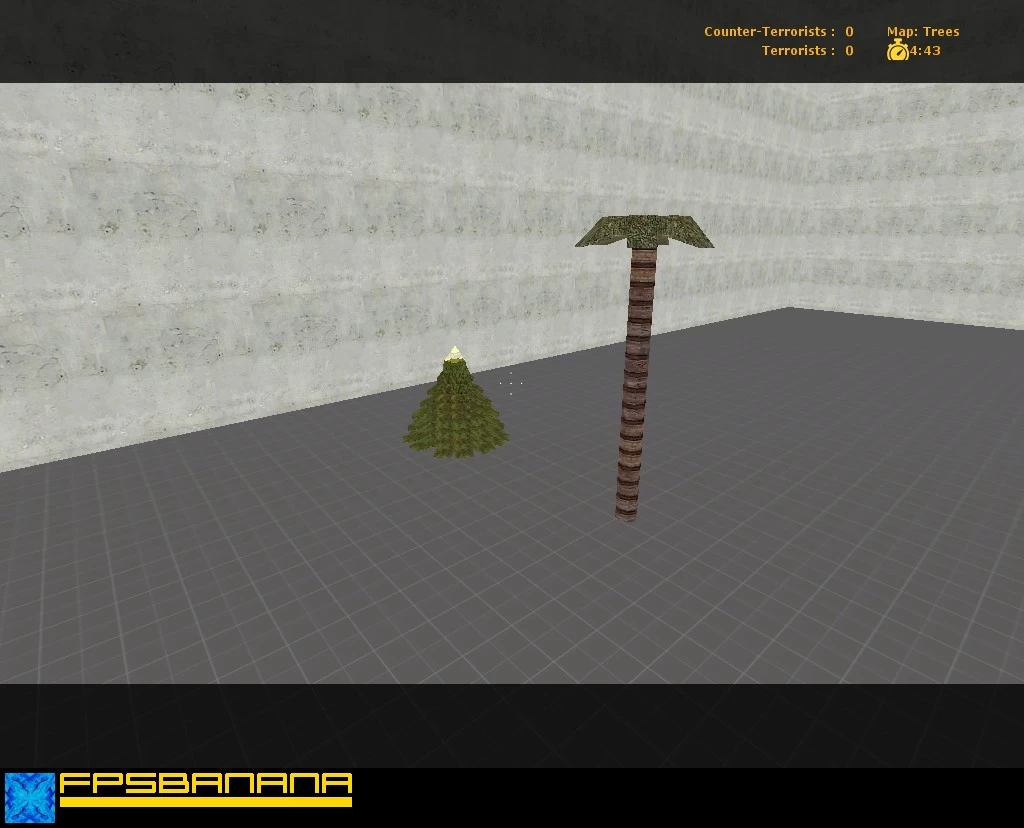Click the 4:43 round timer text
The image size is (1024, 828).
(925, 50)
